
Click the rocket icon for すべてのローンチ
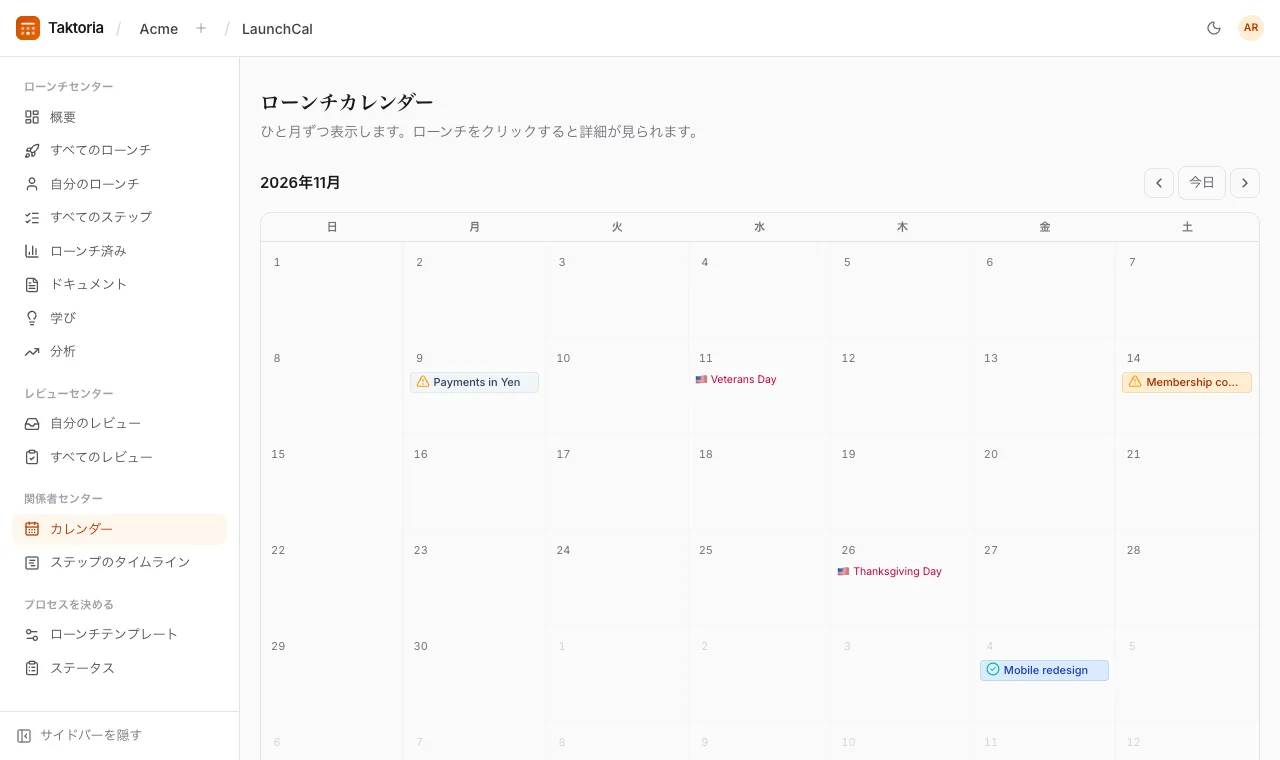point(32,150)
